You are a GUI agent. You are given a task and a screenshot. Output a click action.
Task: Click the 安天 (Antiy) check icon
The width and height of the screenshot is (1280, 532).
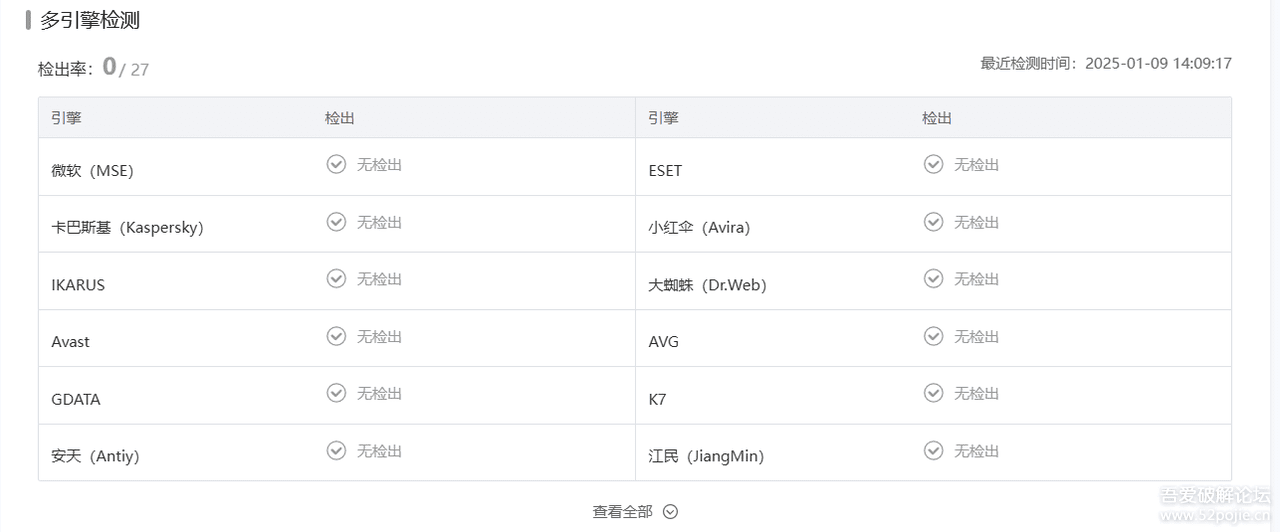[336, 451]
